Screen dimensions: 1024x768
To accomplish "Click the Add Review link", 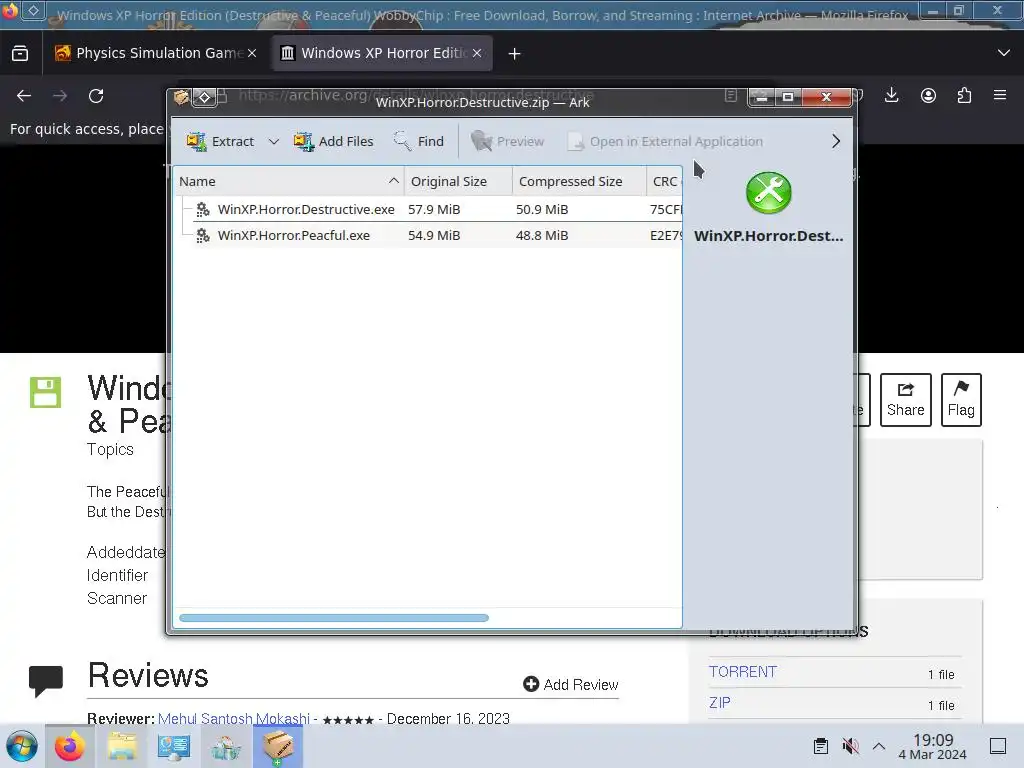I will point(571,684).
